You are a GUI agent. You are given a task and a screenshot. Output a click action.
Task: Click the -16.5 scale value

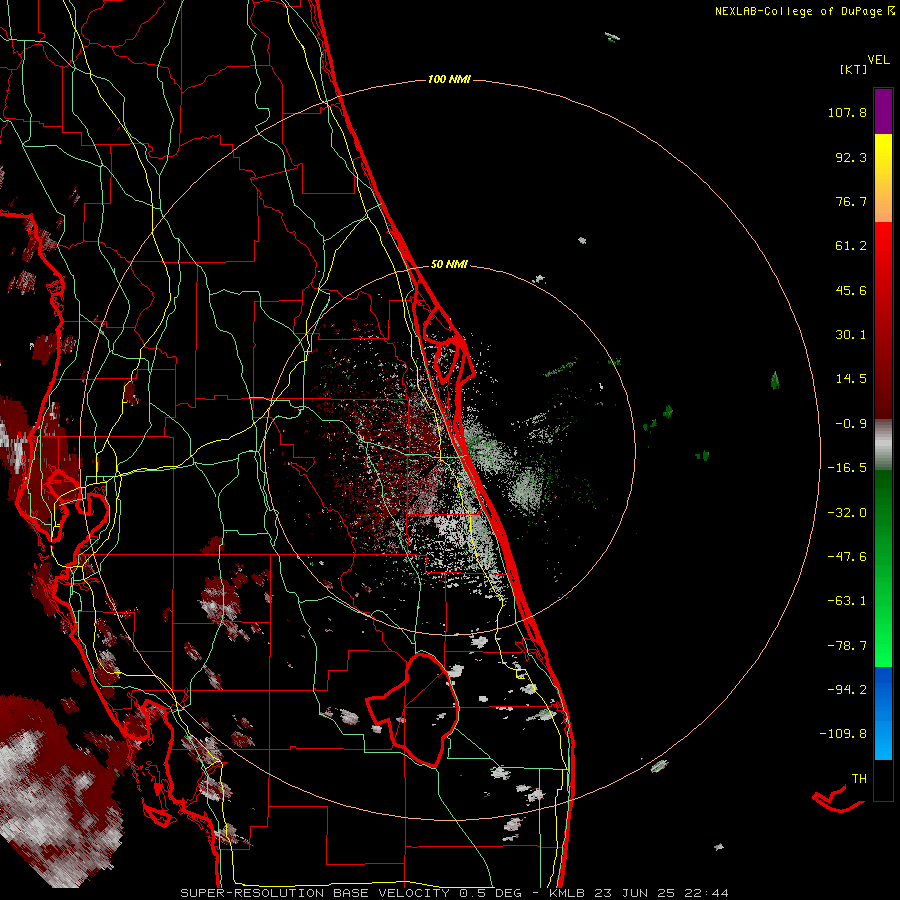pos(847,468)
